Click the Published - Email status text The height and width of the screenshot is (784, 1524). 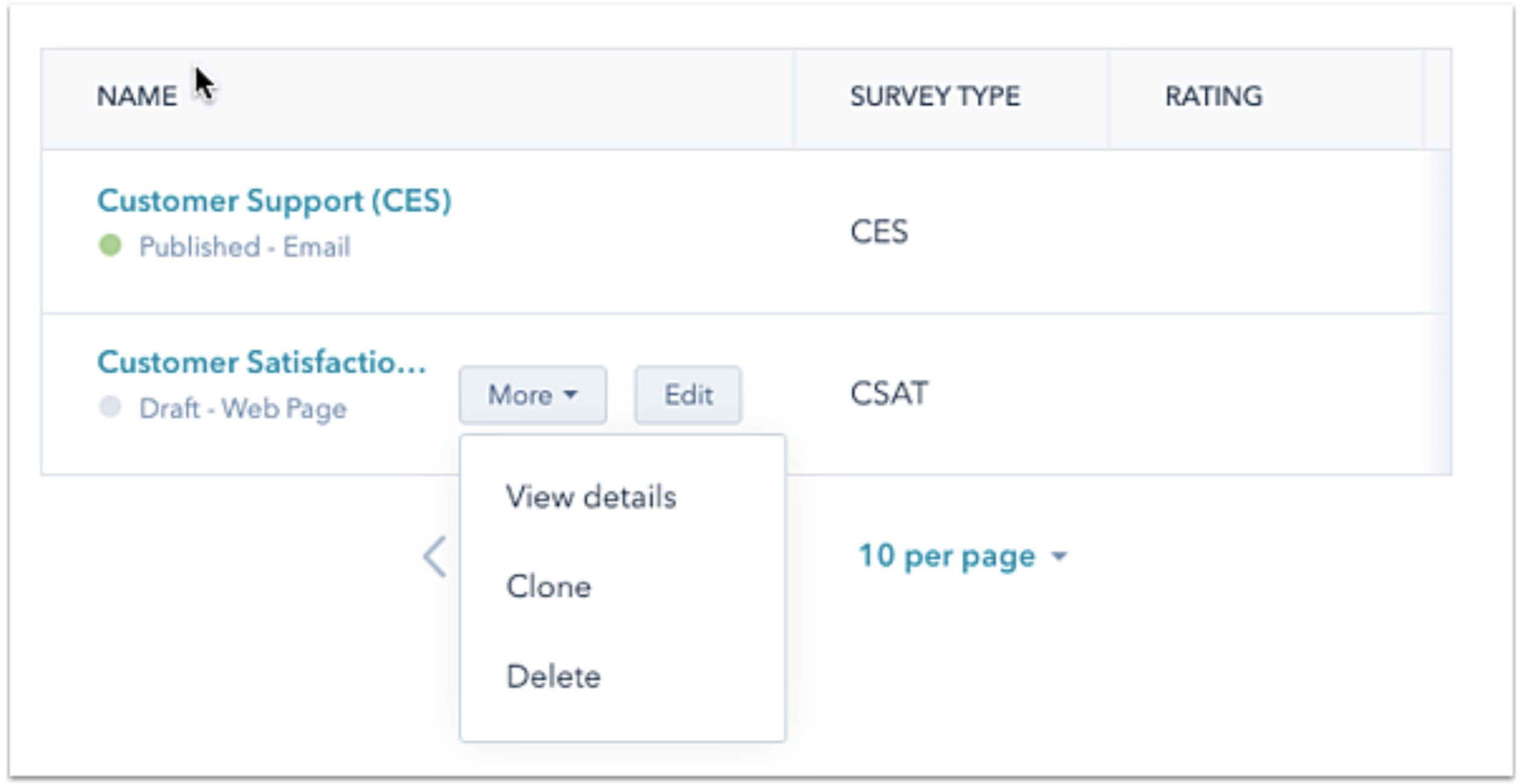245,247
